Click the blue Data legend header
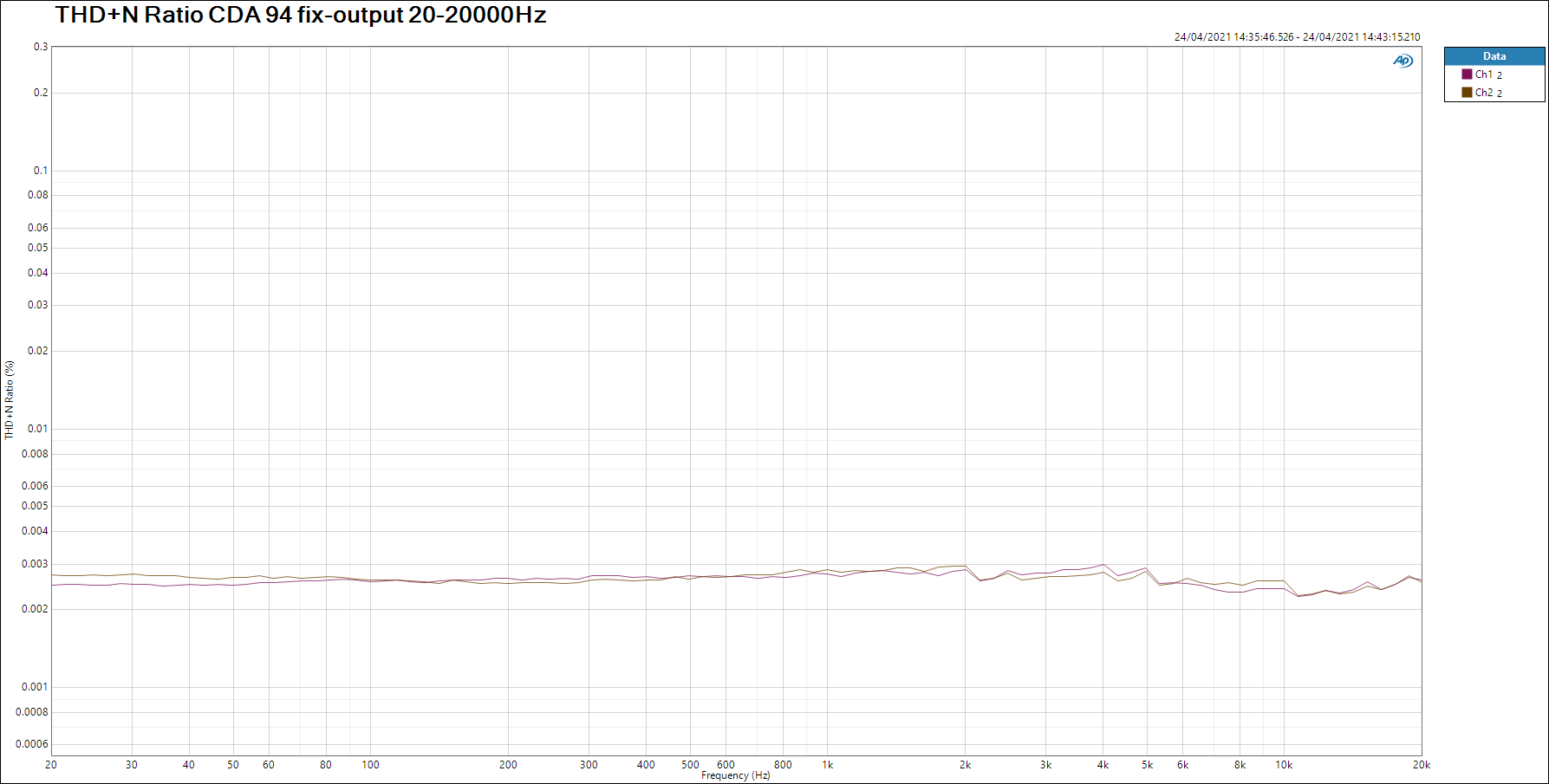 [1494, 56]
